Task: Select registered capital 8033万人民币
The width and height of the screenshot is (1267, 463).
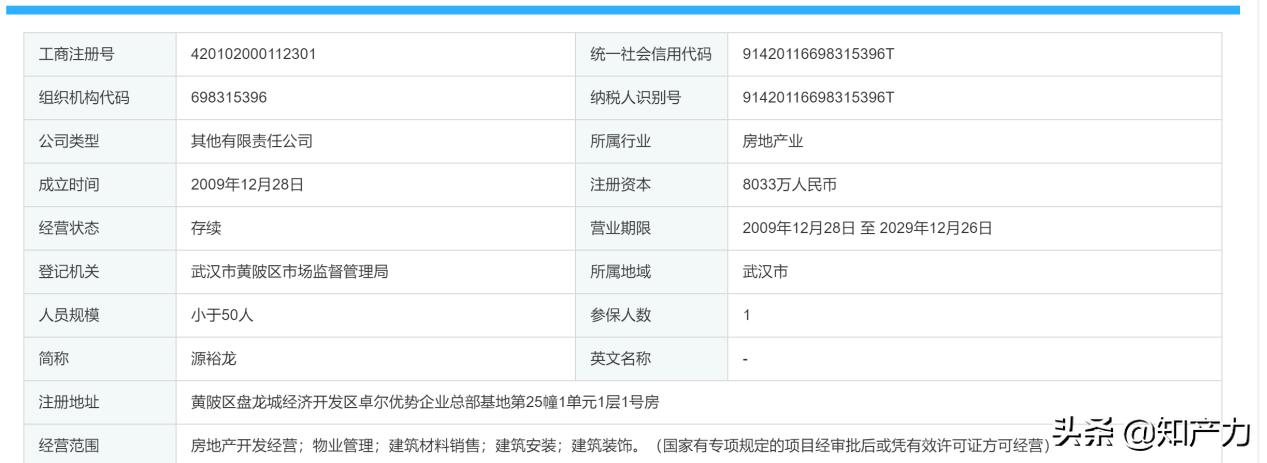Action: click(x=792, y=184)
